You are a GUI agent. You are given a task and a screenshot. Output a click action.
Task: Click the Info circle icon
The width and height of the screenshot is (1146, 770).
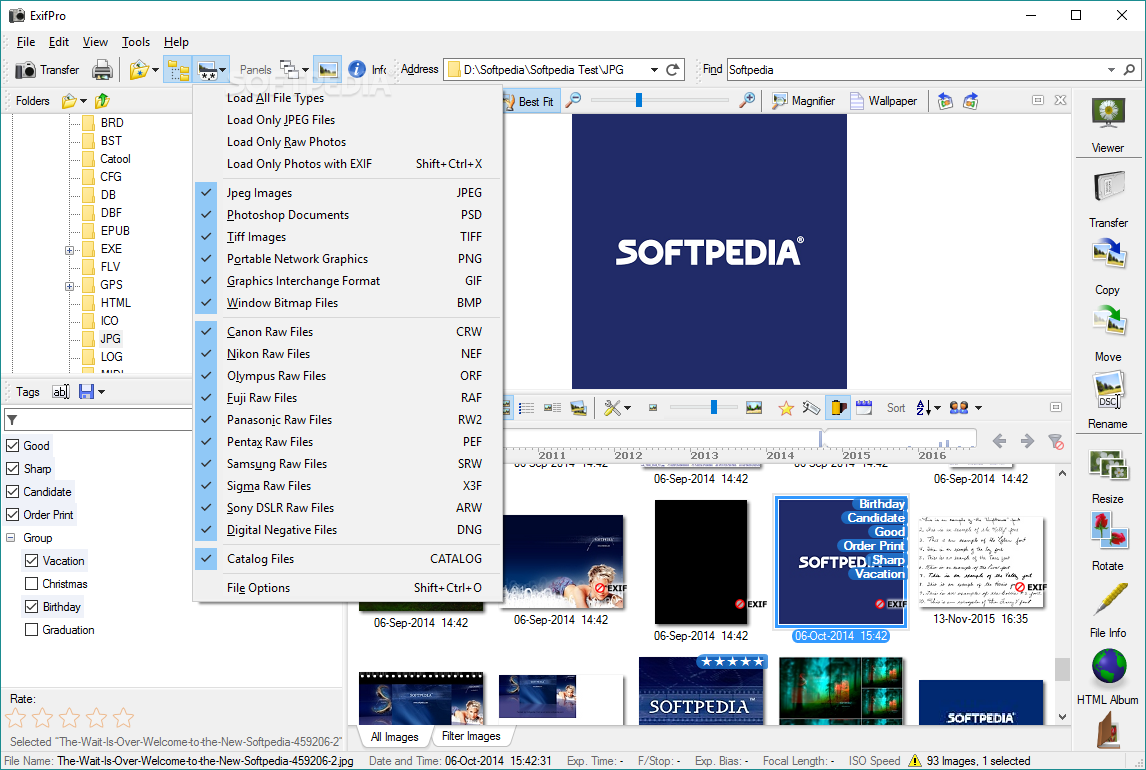(x=357, y=69)
